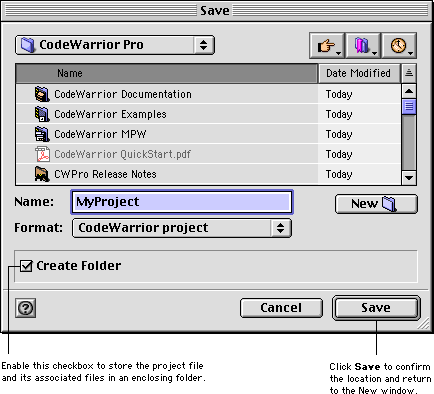Click the CodeWarrior Examples folder icon
Screen dimensions: 434x394
(x=42, y=114)
